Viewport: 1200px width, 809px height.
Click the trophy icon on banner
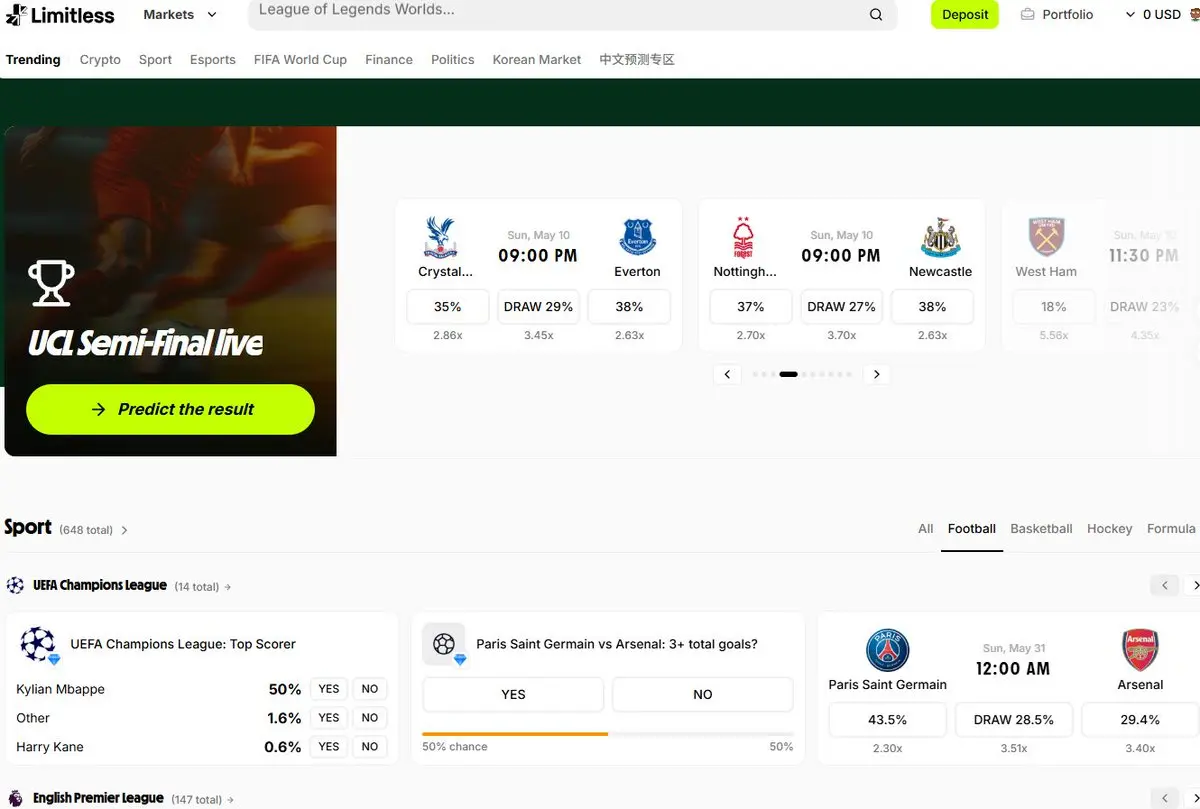click(51, 283)
